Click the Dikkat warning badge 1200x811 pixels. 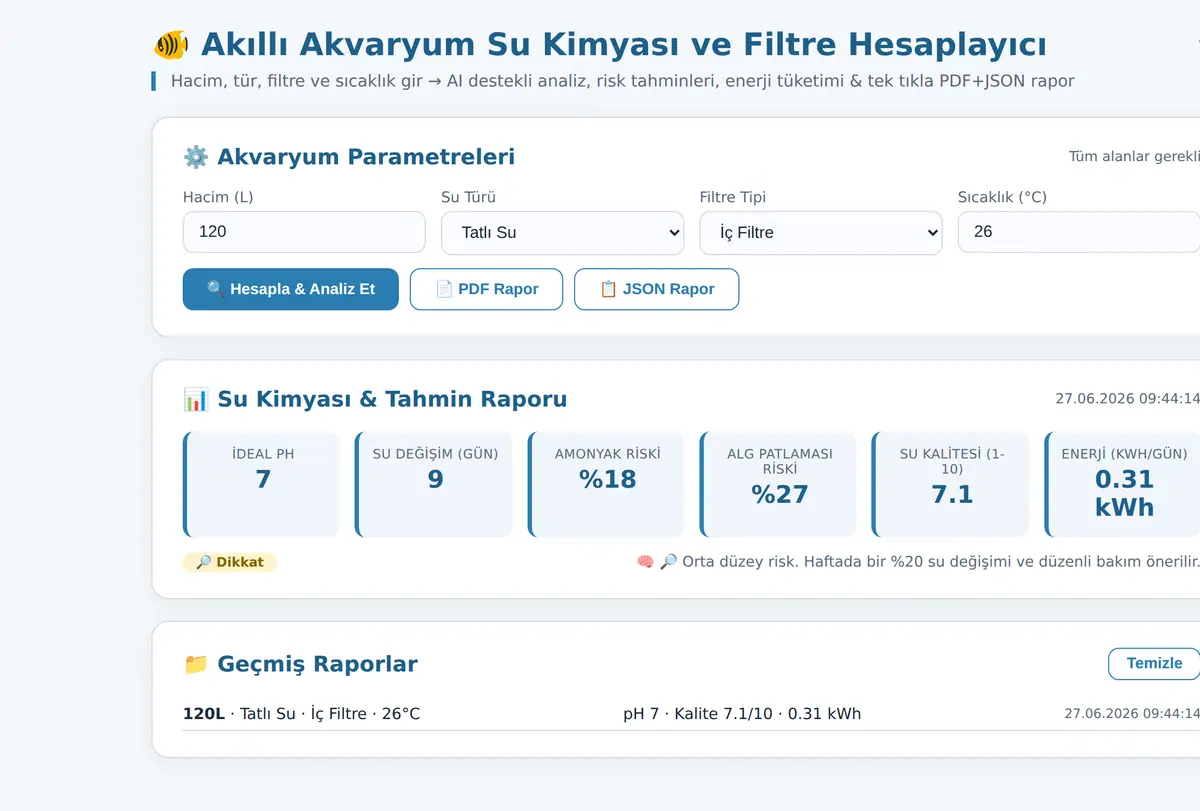(x=230, y=562)
